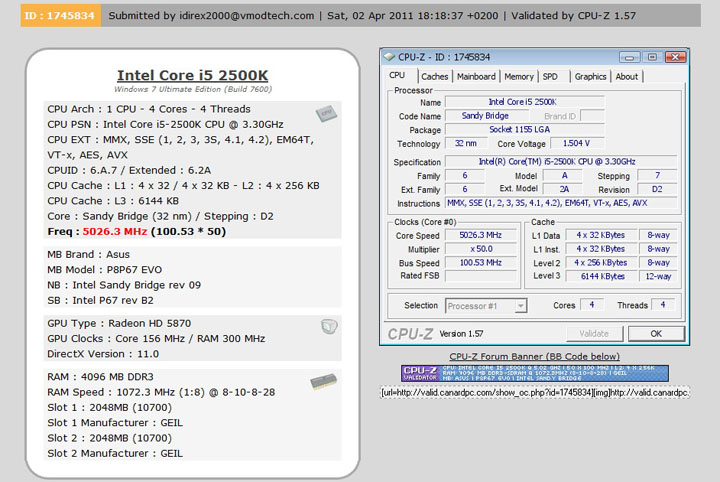Maximize the CPU-Z window
720x482 pixels.
pyautogui.click(x=652, y=57)
